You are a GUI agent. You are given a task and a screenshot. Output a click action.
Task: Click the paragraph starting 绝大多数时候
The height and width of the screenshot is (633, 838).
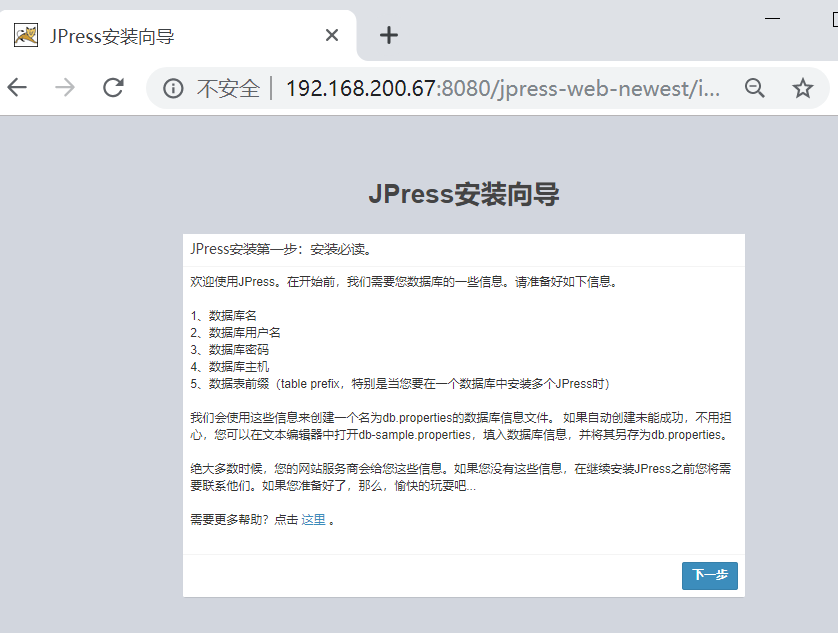click(461, 477)
